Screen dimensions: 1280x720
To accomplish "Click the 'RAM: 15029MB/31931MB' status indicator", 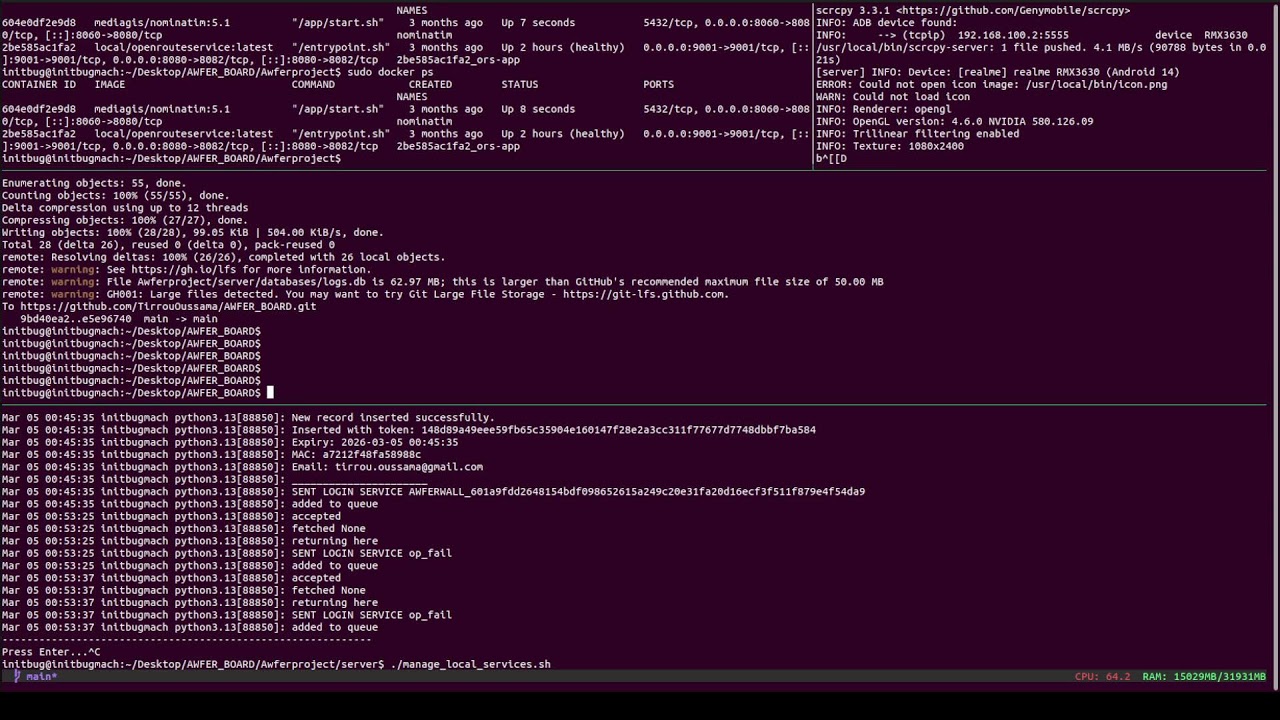I will (1204, 677).
